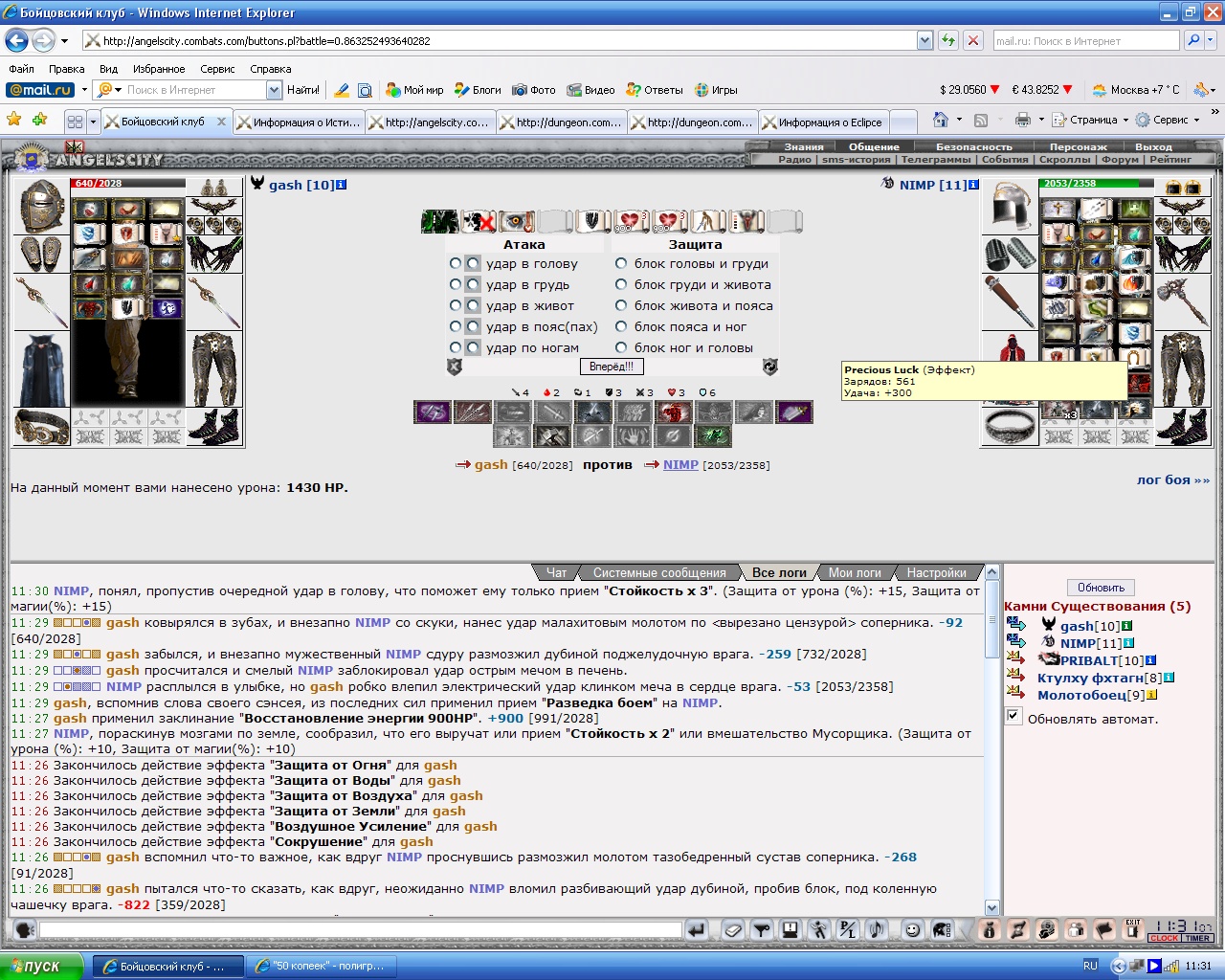Image resolution: width=1225 pixels, height=980 pixels.
Task: Click the refresh shield icon beside Вперёд
Action: 769,367
